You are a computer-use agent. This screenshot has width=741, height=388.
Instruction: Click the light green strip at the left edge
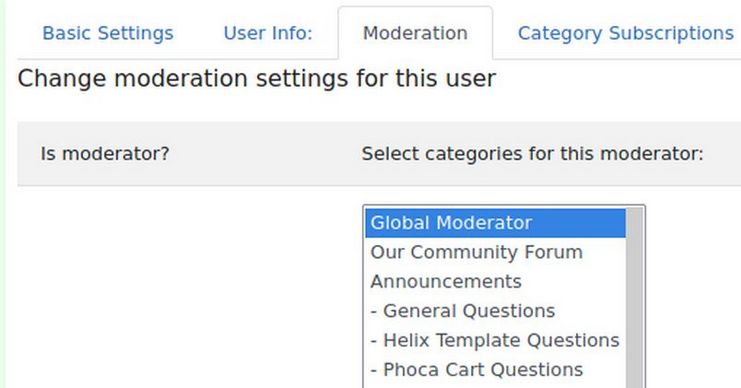click(2, 194)
